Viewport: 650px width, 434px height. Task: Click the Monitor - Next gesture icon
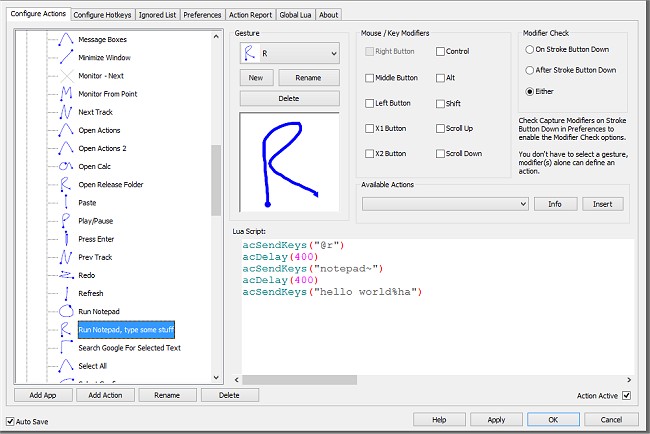65,76
